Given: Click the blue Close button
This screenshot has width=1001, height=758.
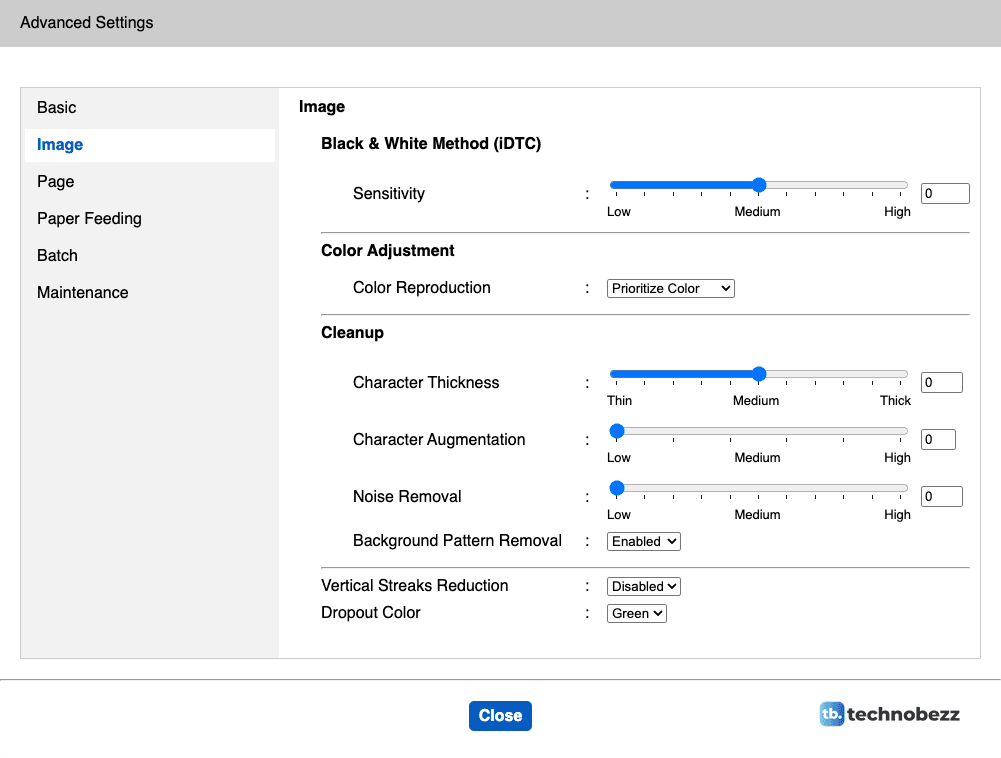Looking at the screenshot, I should coord(500,716).
